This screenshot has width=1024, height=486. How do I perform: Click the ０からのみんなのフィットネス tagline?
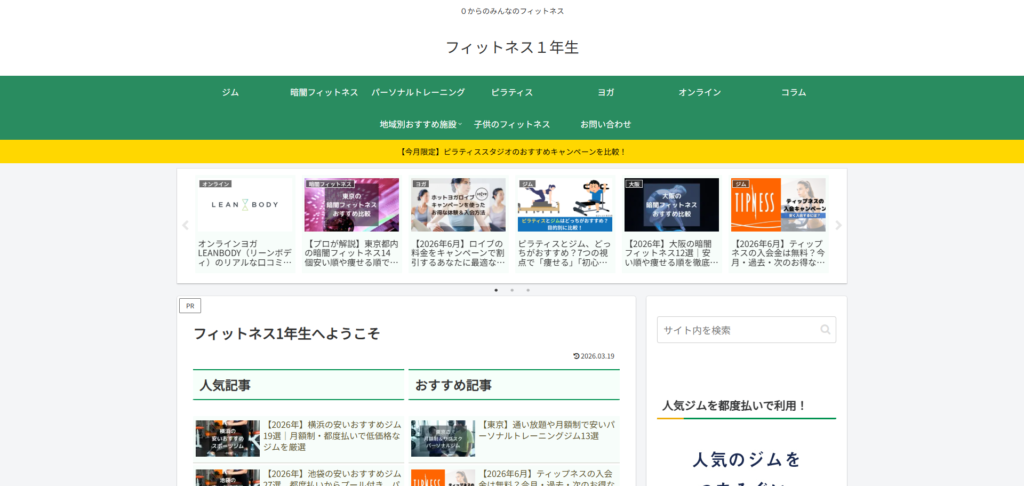tap(512, 11)
